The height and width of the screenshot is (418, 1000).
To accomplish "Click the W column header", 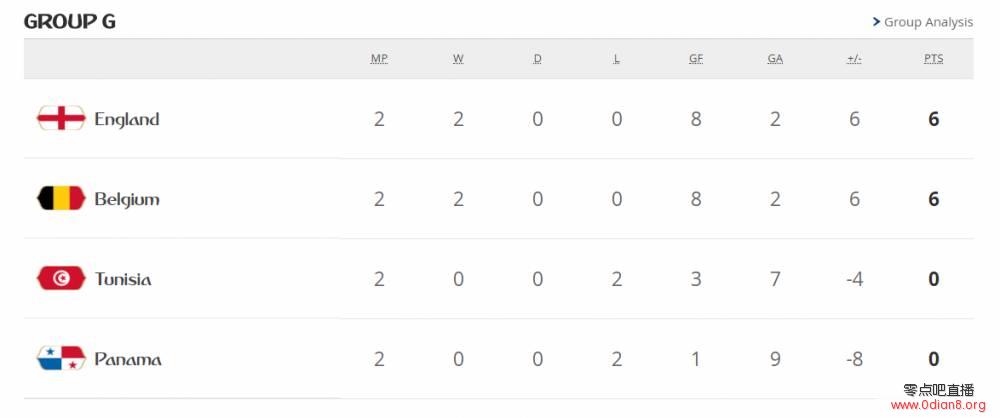I will pos(459,59).
